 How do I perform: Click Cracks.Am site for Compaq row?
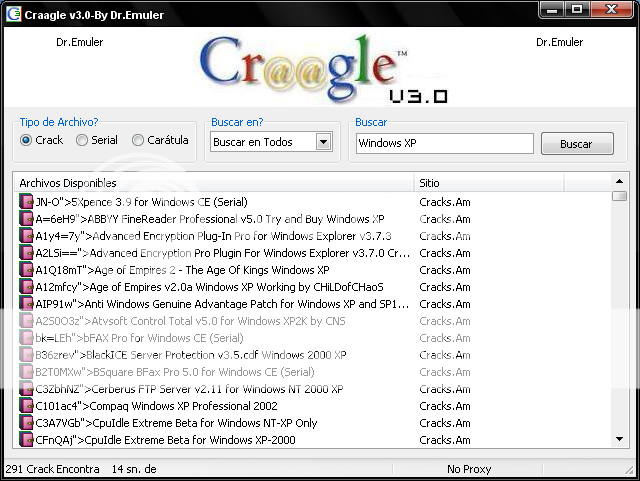pyautogui.click(x=444, y=406)
